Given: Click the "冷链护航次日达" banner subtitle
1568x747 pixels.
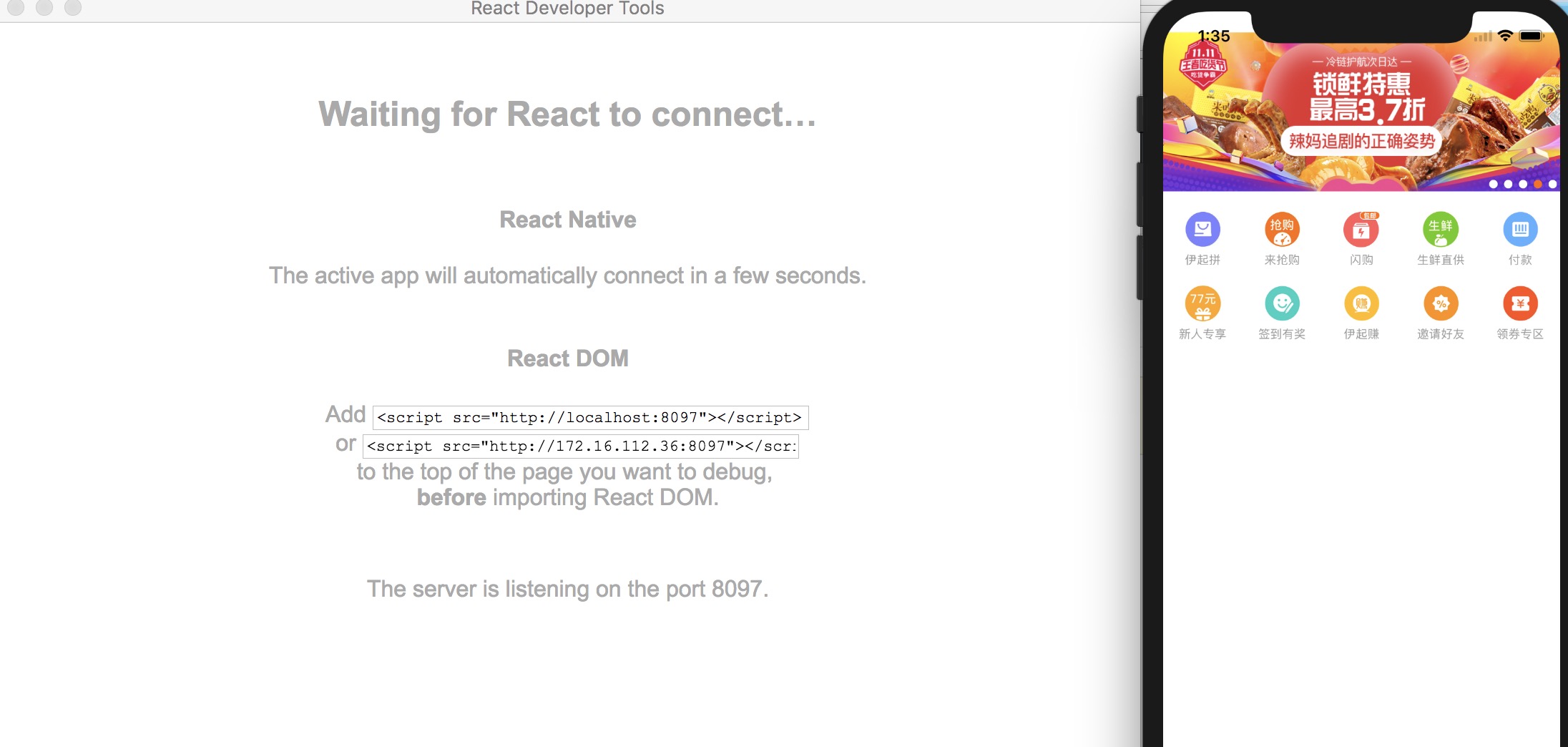Looking at the screenshot, I should 1361,62.
